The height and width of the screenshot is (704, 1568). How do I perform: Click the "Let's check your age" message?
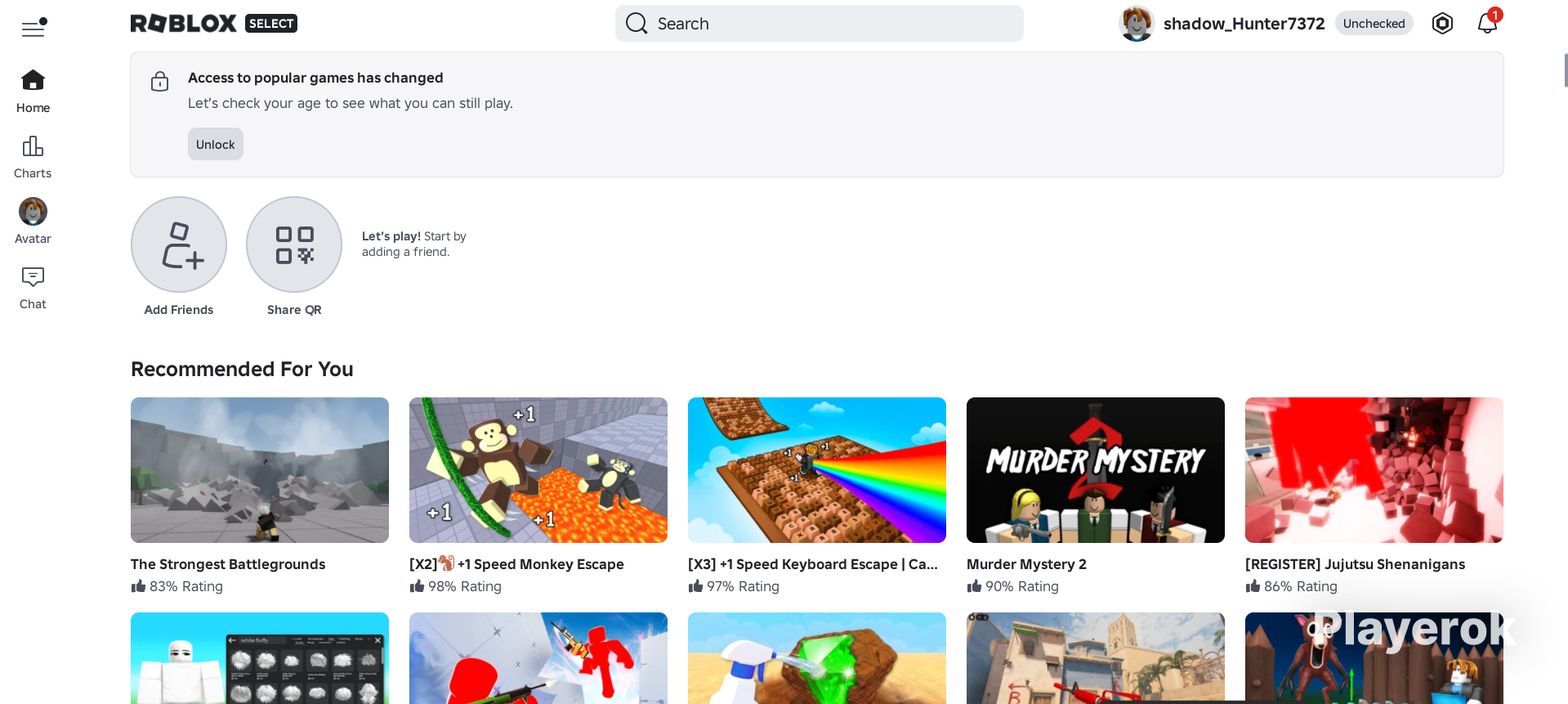click(351, 103)
